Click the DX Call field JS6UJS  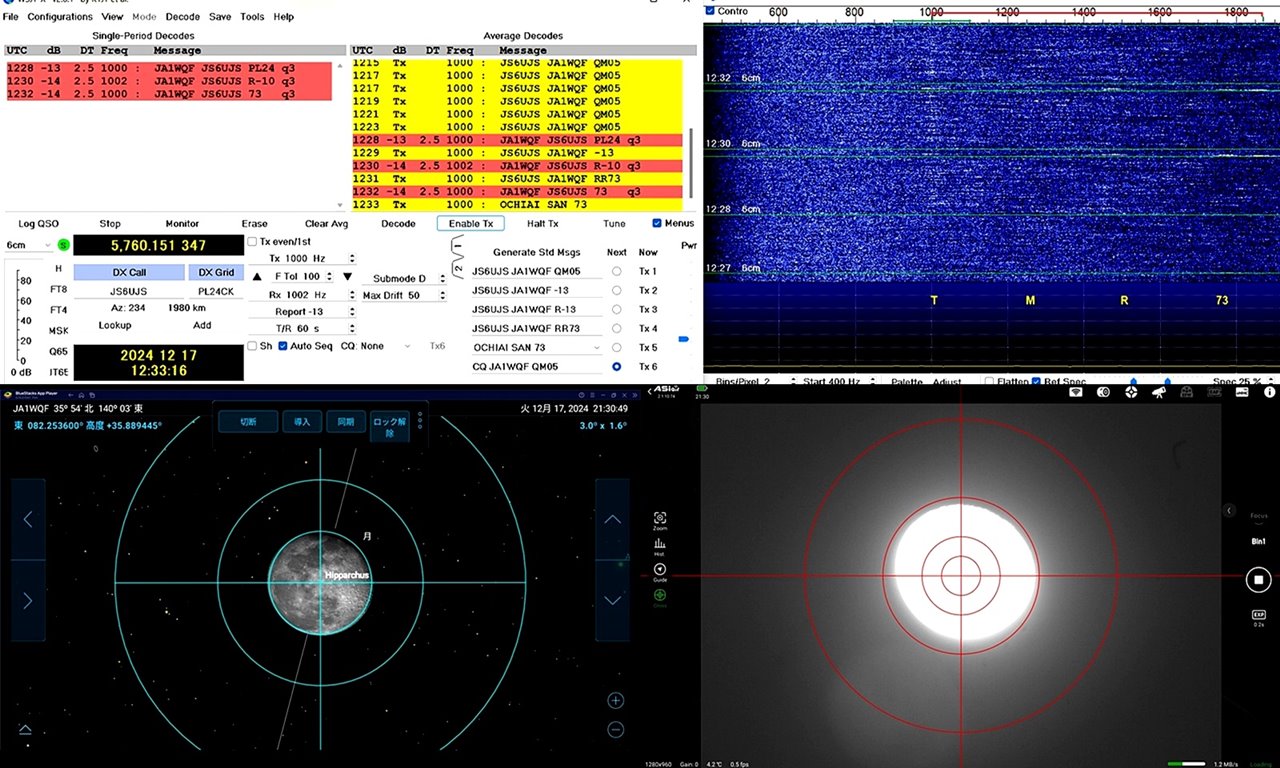click(x=128, y=291)
